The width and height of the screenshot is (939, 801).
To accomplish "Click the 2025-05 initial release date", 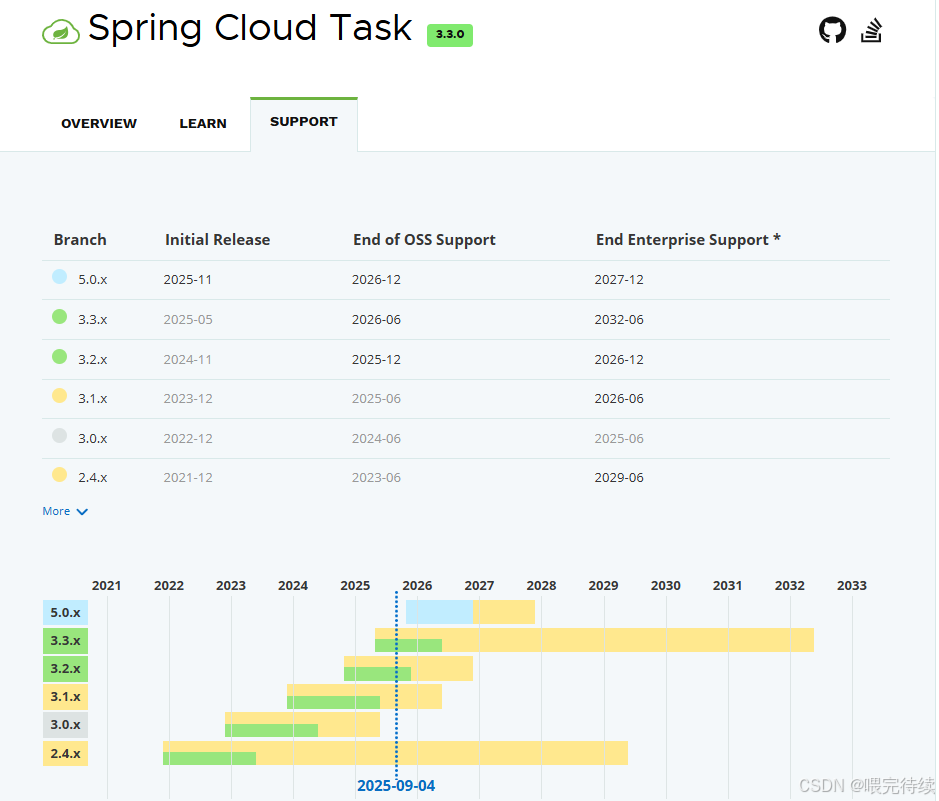I will click(188, 320).
